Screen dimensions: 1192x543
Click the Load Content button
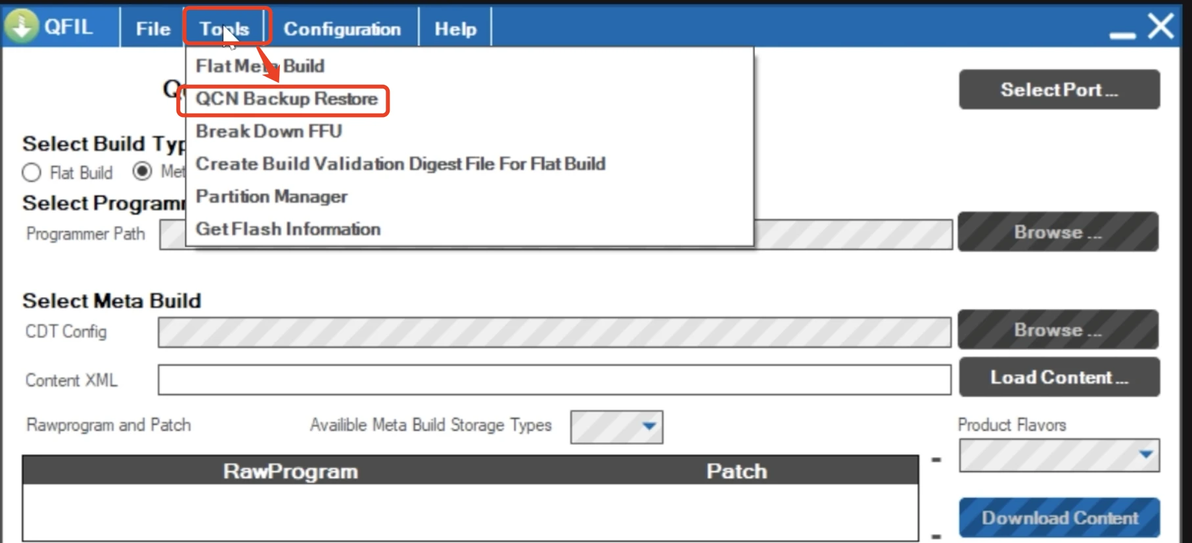pos(1059,377)
